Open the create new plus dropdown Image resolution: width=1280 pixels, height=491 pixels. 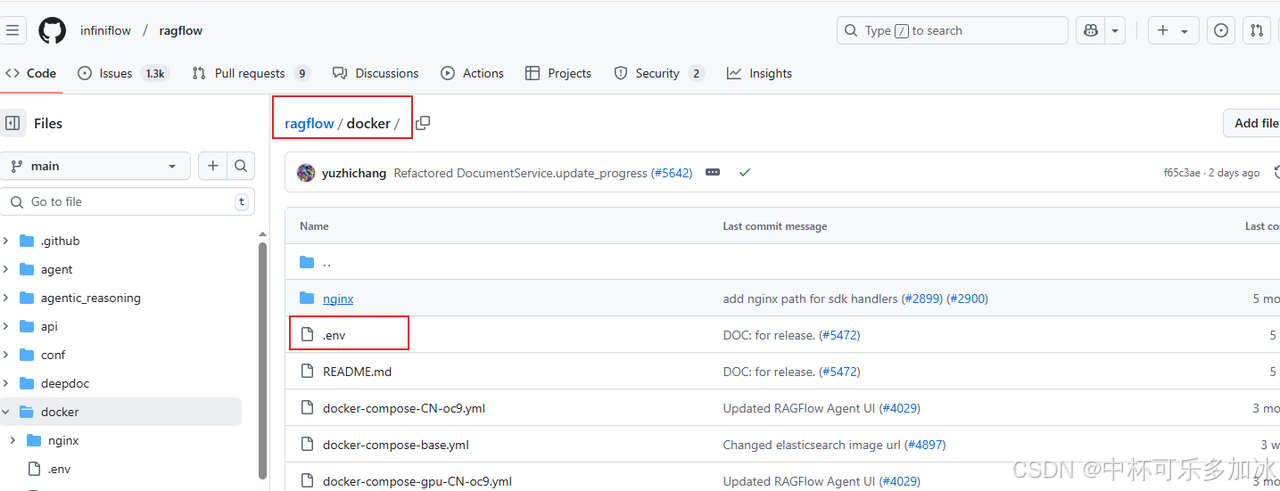tap(1172, 30)
